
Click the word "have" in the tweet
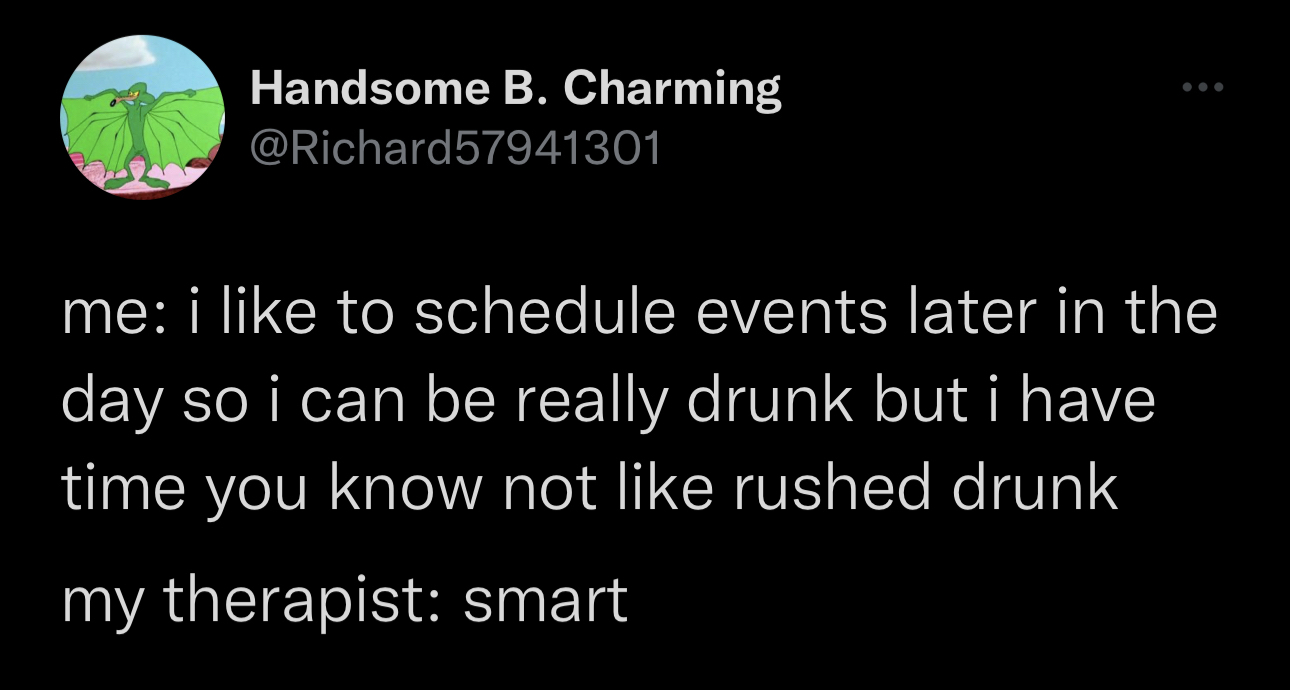point(1098,401)
